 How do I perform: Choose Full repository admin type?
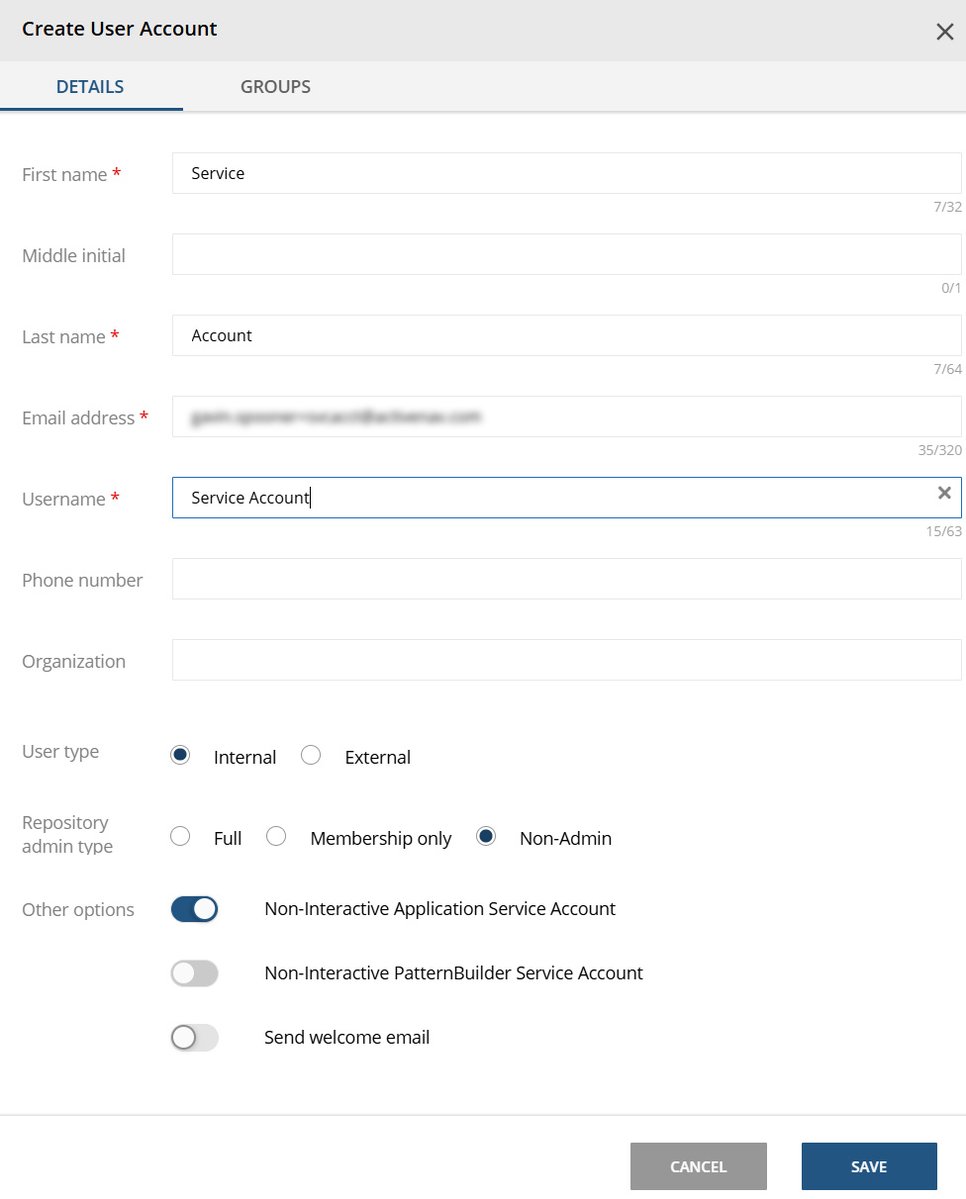tap(180, 835)
